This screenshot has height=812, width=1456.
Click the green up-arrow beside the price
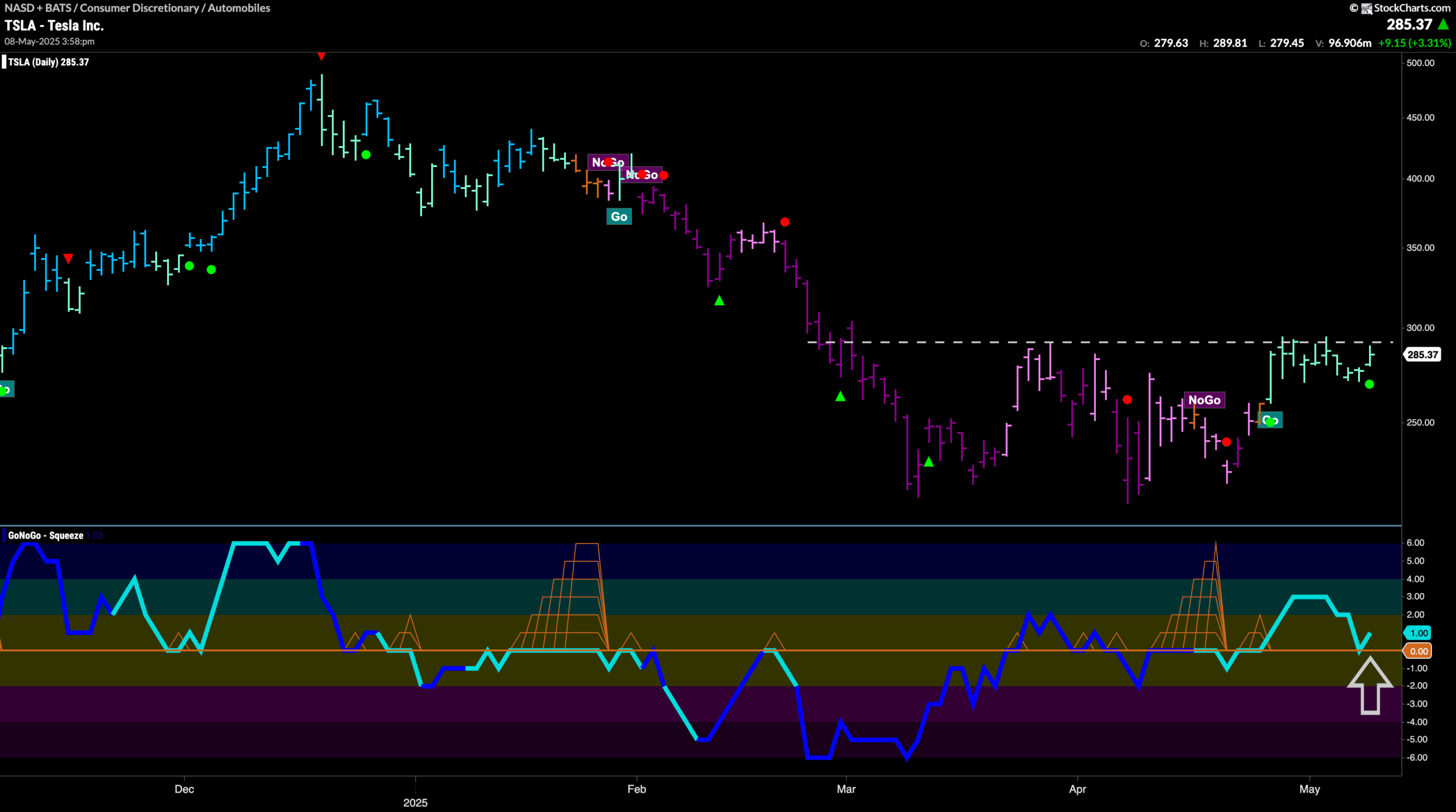1443,24
